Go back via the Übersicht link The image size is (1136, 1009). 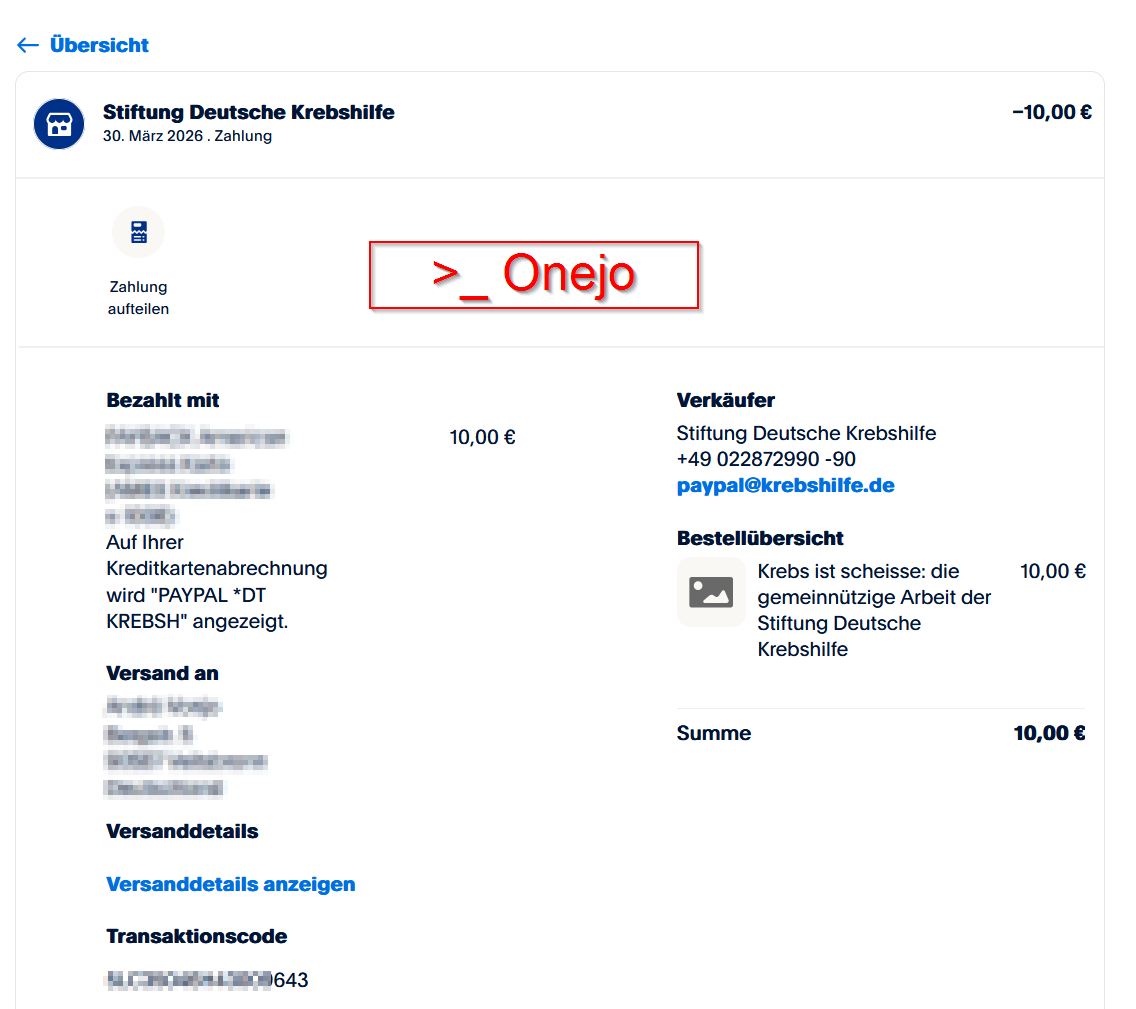tap(99, 45)
